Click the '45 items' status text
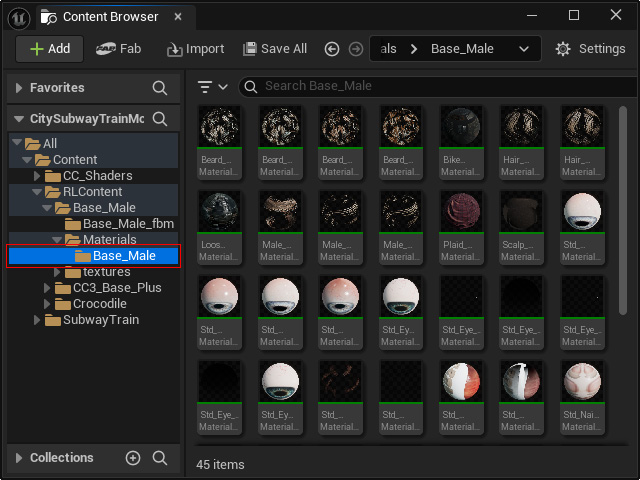Image resolution: width=640 pixels, height=480 pixels. tap(220, 465)
